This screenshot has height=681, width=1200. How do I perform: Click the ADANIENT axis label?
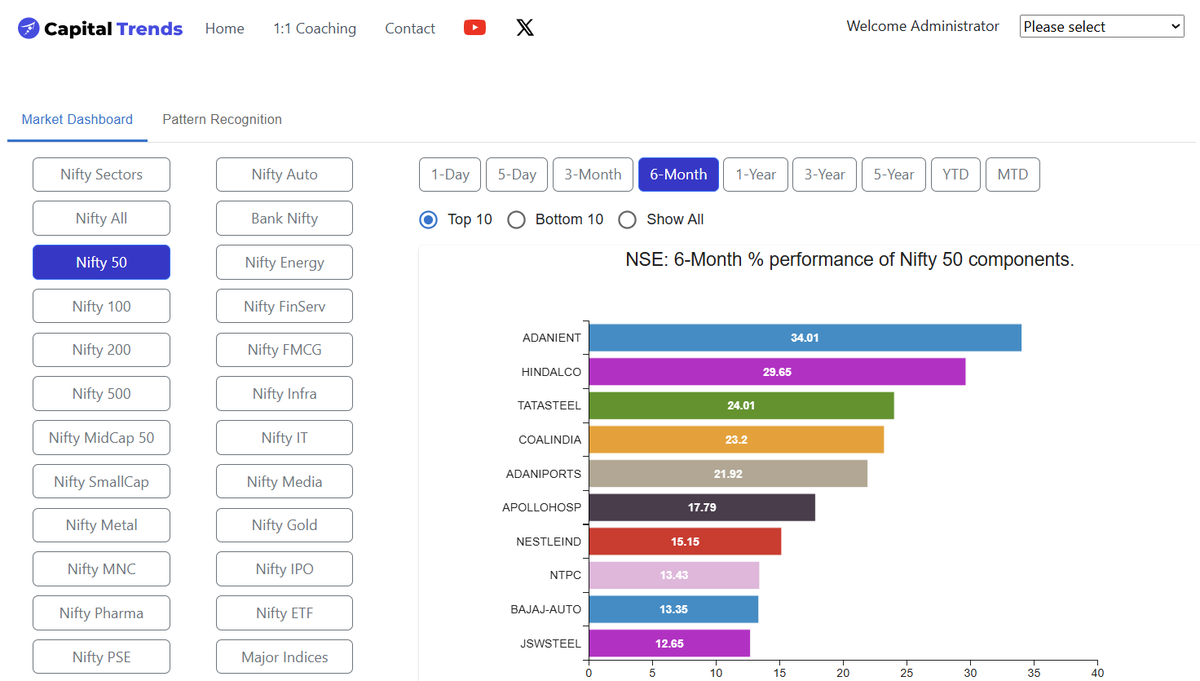(x=552, y=338)
